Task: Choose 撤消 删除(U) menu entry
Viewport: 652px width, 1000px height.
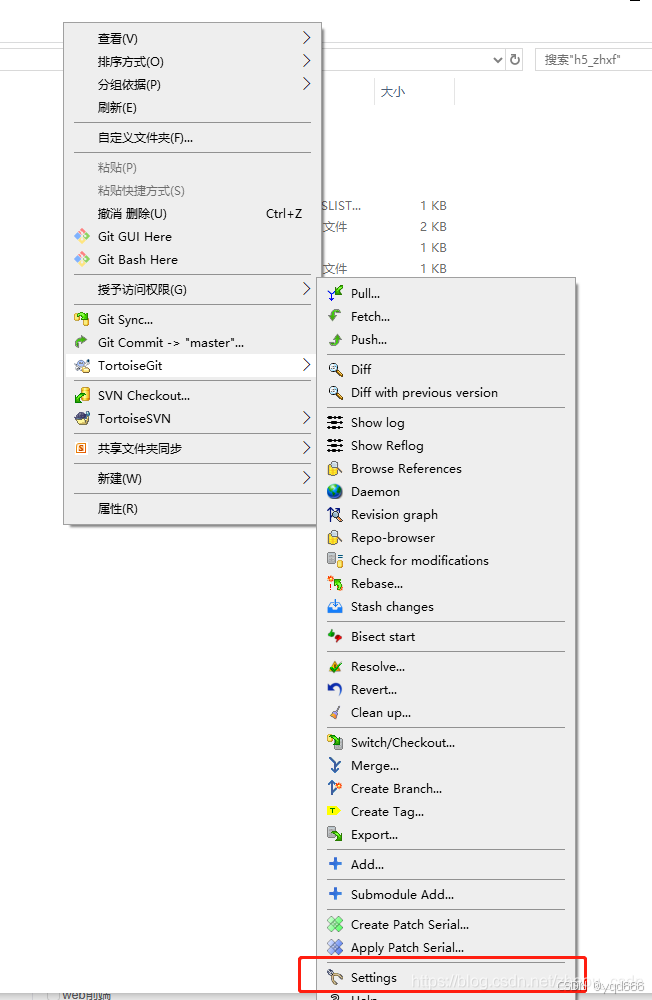Action: pos(192,214)
